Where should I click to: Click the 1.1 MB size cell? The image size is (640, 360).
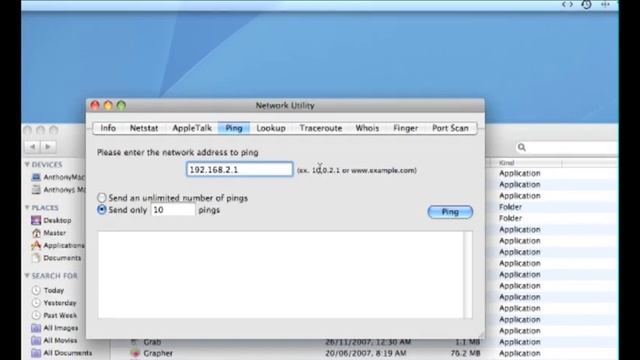point(467,342)
